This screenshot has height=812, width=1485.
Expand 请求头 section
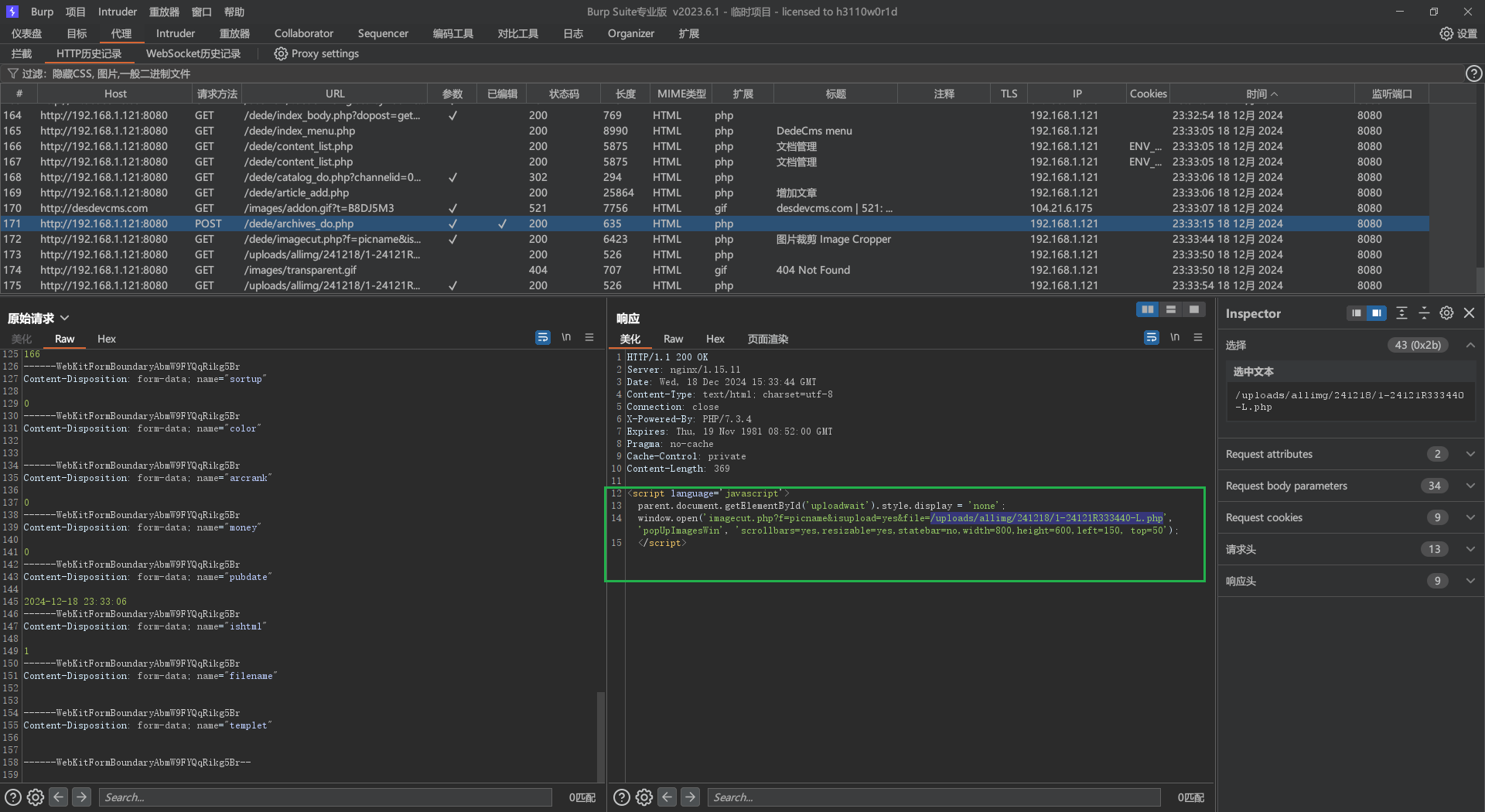tap(1470, 549)
